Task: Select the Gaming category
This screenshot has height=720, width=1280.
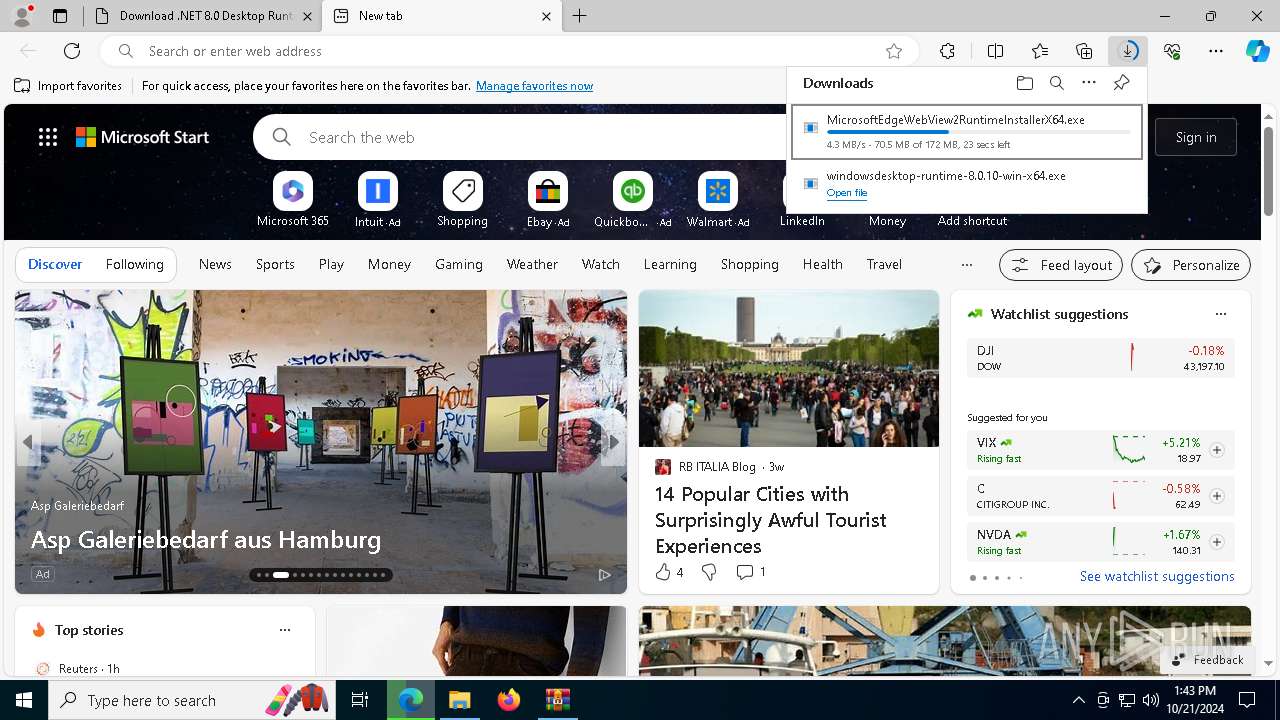Action: [x=459, y=264]
